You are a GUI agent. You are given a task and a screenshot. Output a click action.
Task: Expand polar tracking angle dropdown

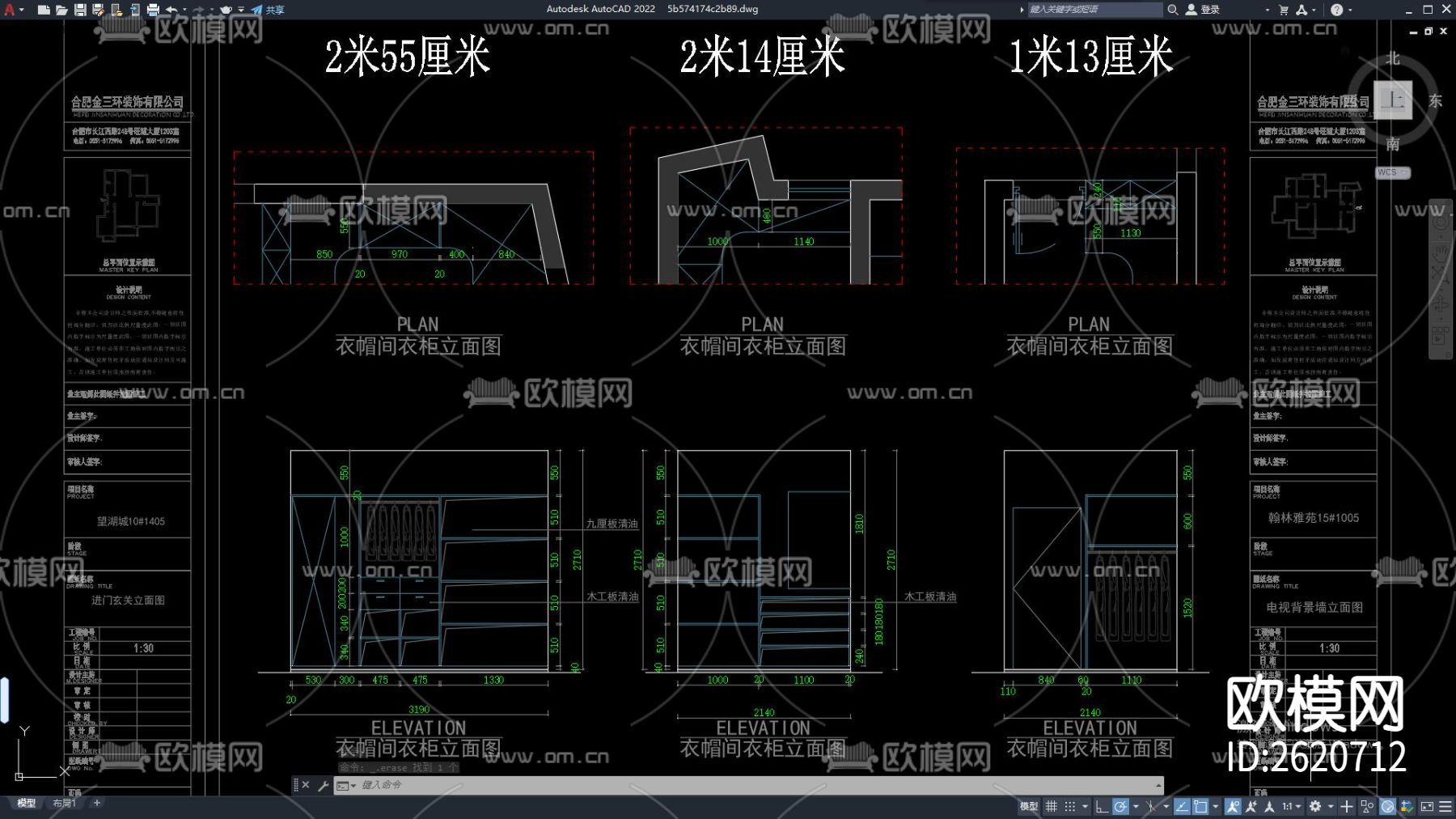[x=1136, y=807]
